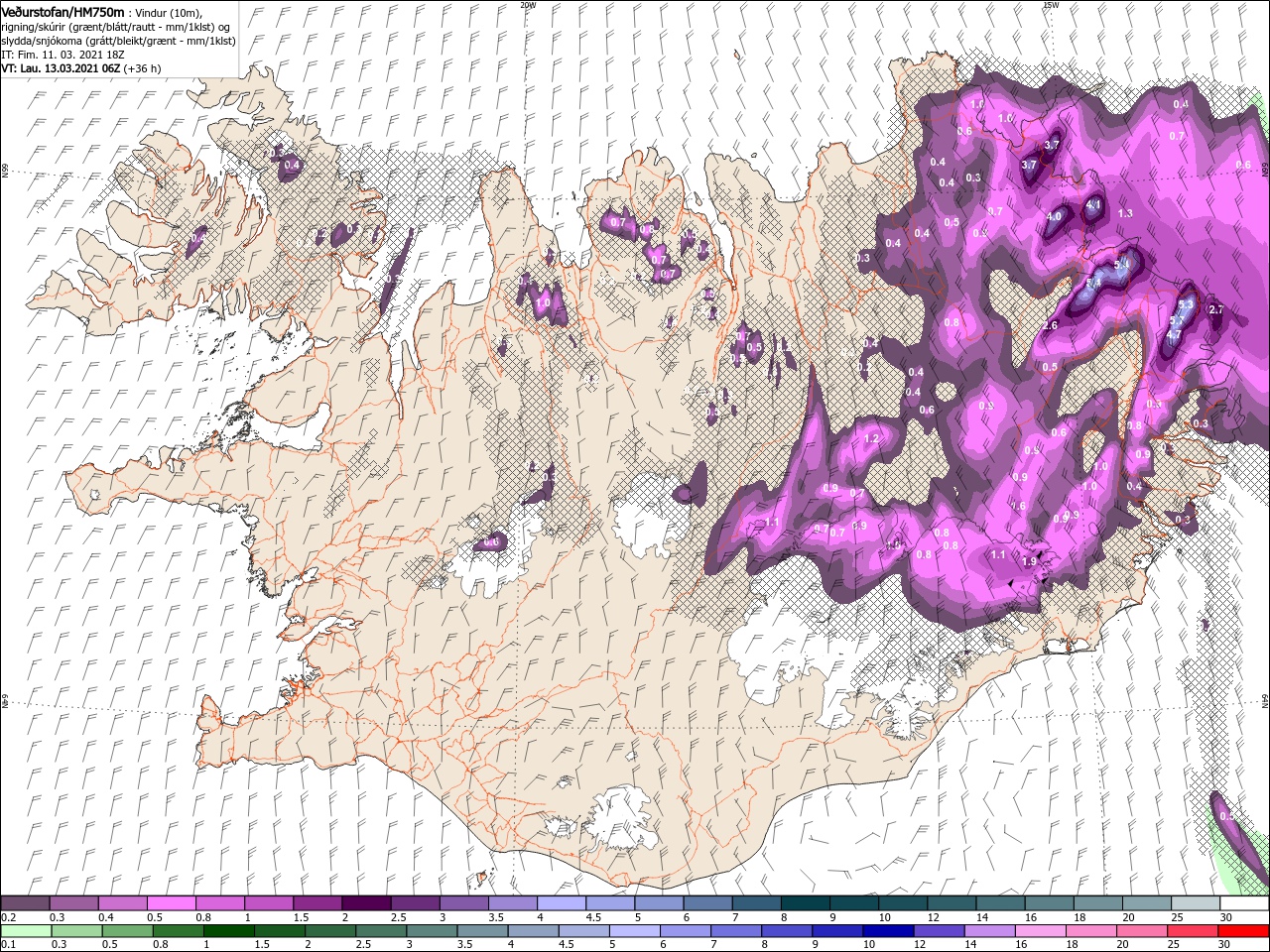Click the '2.6' snowfall value on the map
Screen dimensions: 1270x952
pyautogui.click(x=1051, y=325)
